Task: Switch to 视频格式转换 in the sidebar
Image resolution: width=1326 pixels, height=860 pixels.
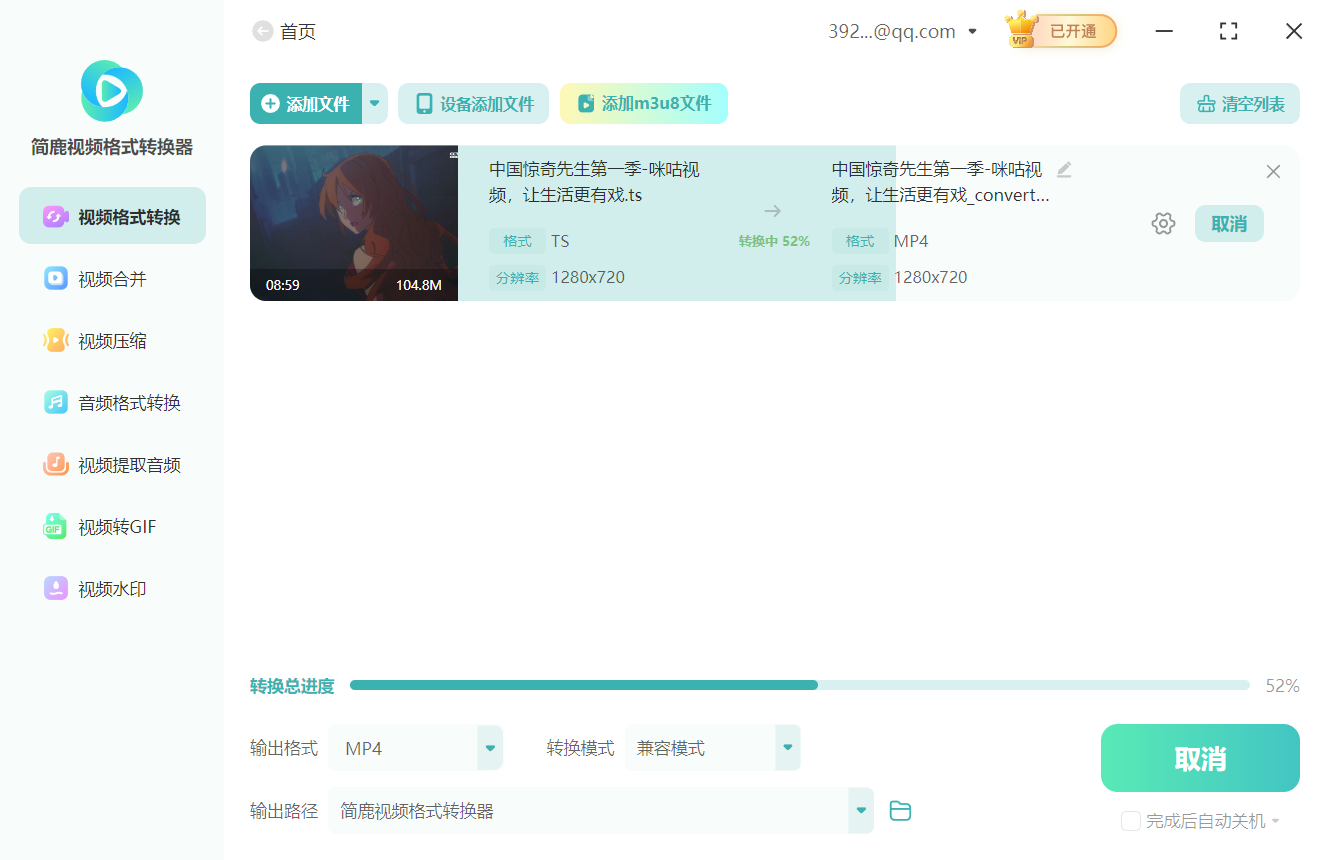Action: click(x=111, y=215)
